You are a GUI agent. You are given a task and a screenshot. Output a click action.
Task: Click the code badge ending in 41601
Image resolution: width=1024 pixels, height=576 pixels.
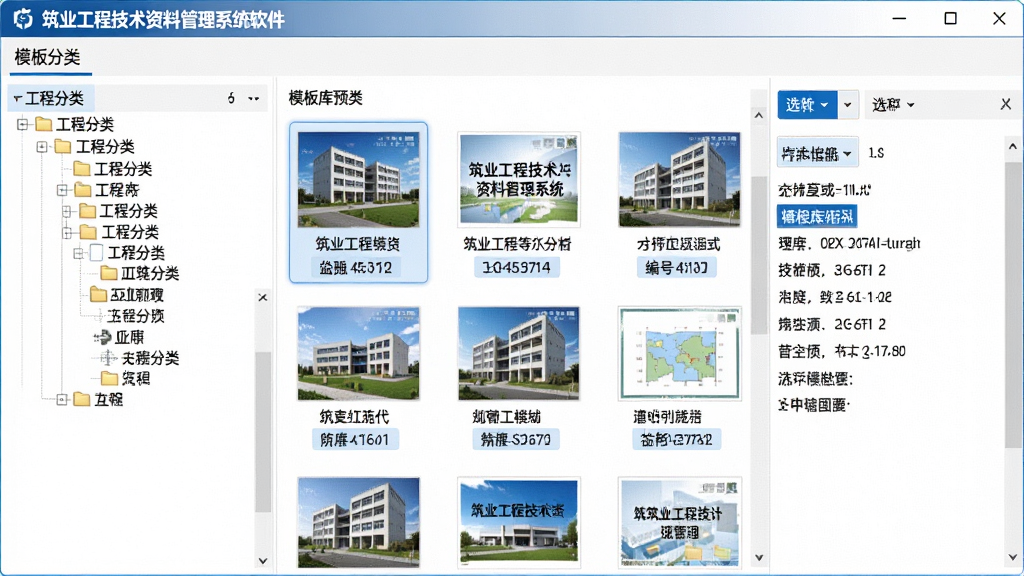[x=355, y=440]
